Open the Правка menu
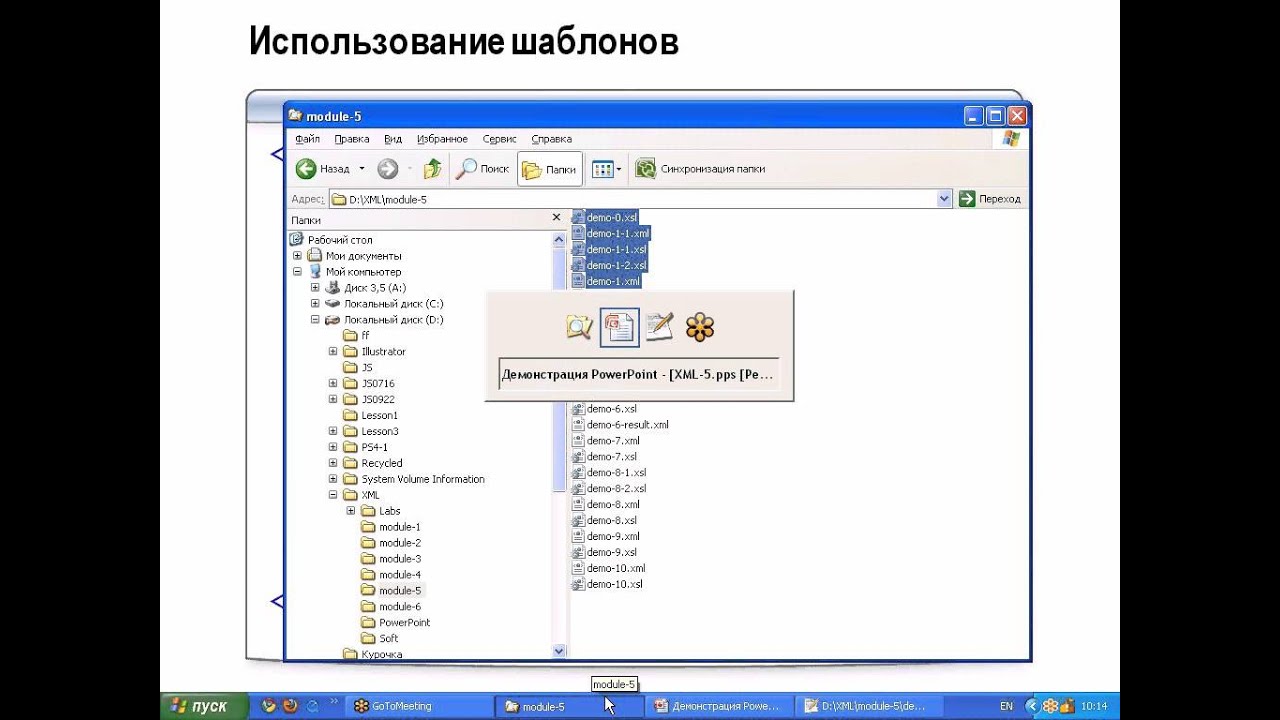This screenshot has width=1280, height=720. coord(352,139)
